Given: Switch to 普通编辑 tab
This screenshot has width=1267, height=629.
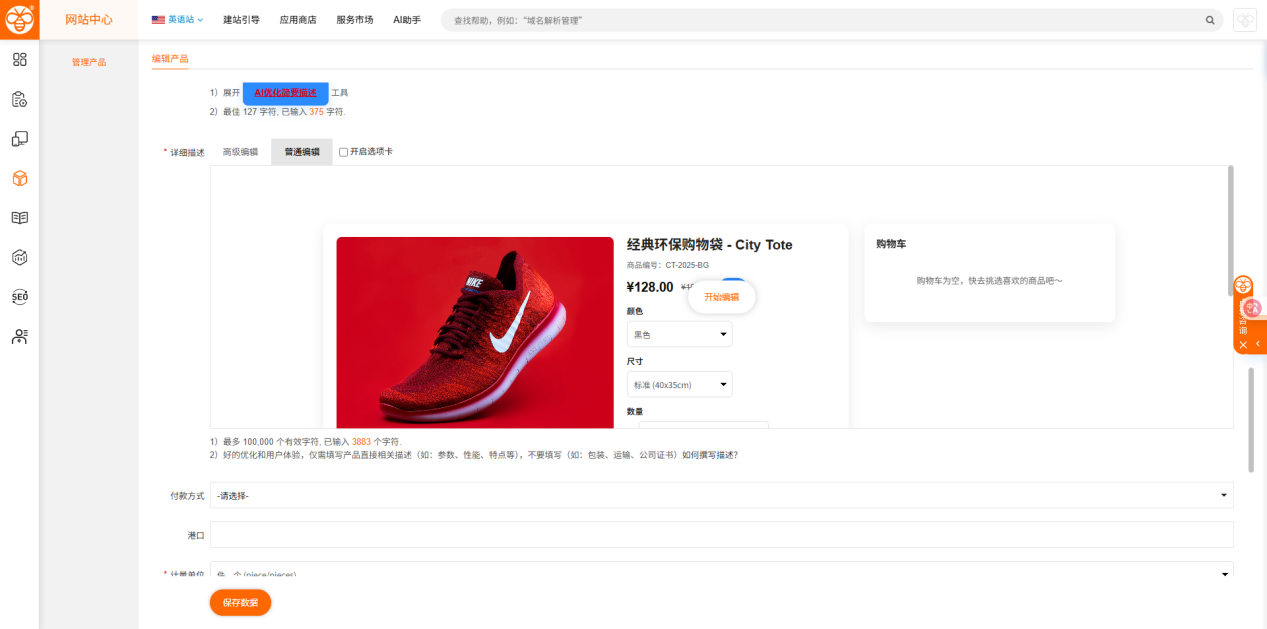Looking at the screenshot, I should point(302,152).
